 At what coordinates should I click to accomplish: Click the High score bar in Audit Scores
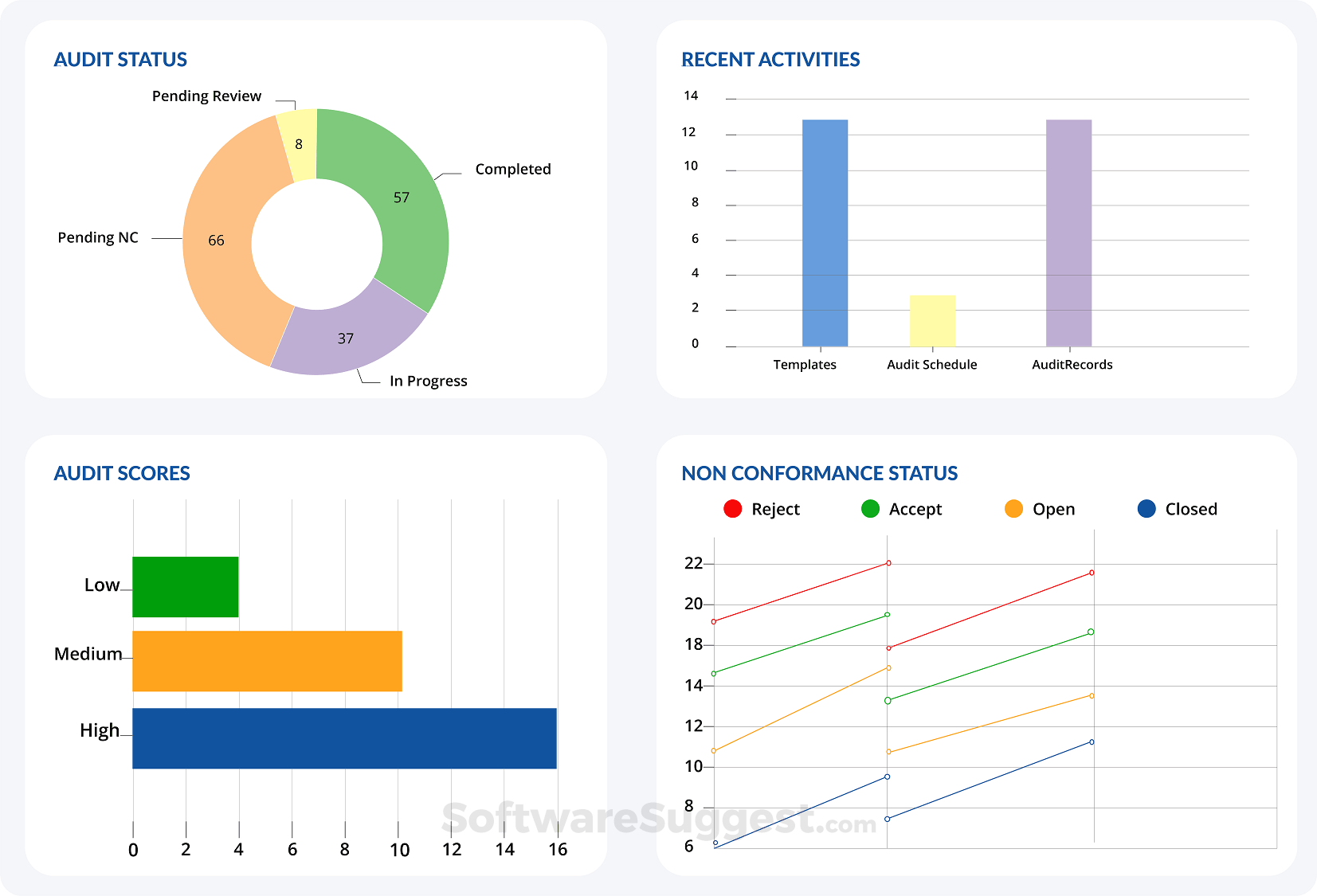click(x=343, y=739)
